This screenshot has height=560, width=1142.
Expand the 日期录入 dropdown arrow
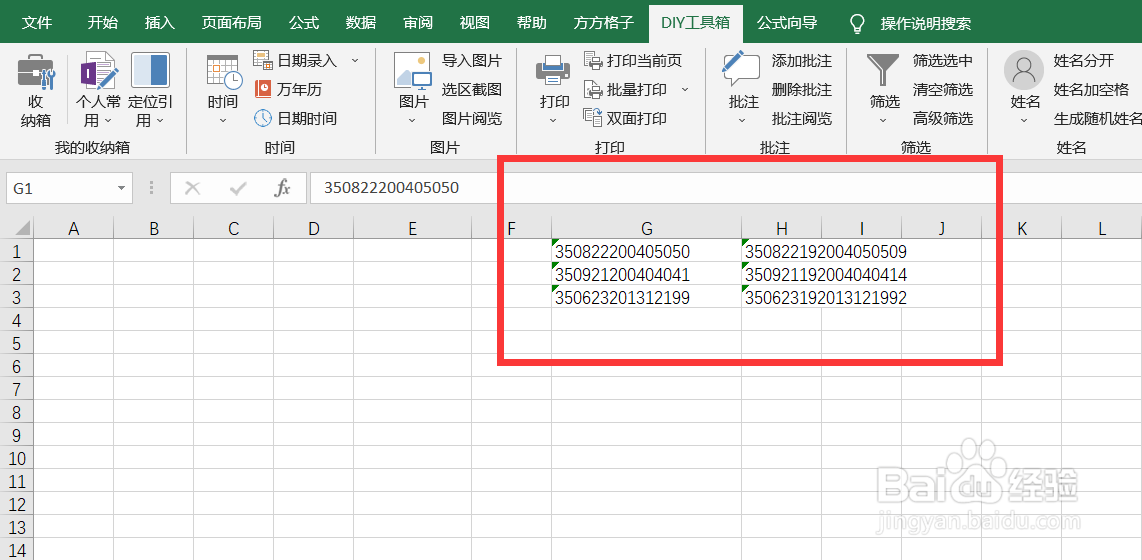pyautogui.click(x=355, y=60)
